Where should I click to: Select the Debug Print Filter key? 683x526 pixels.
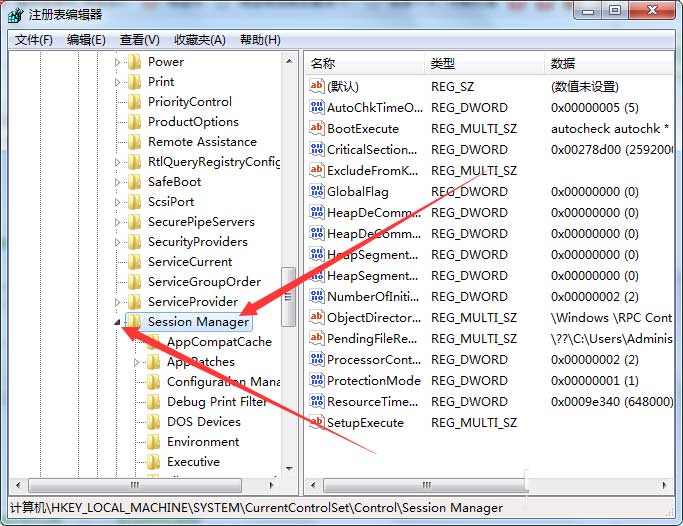(x=217, y=402)
